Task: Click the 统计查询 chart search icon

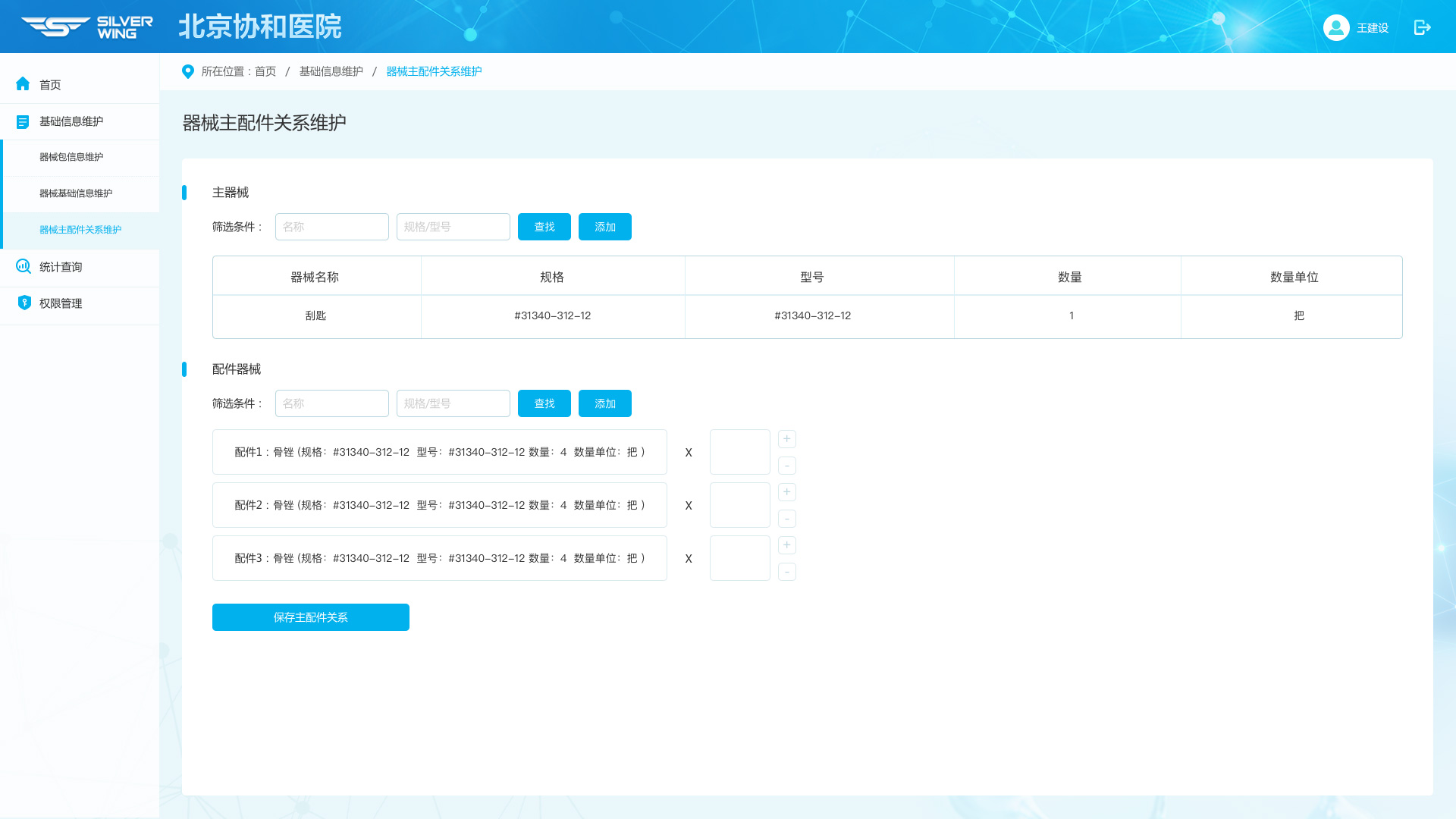Action: point(24,266)
